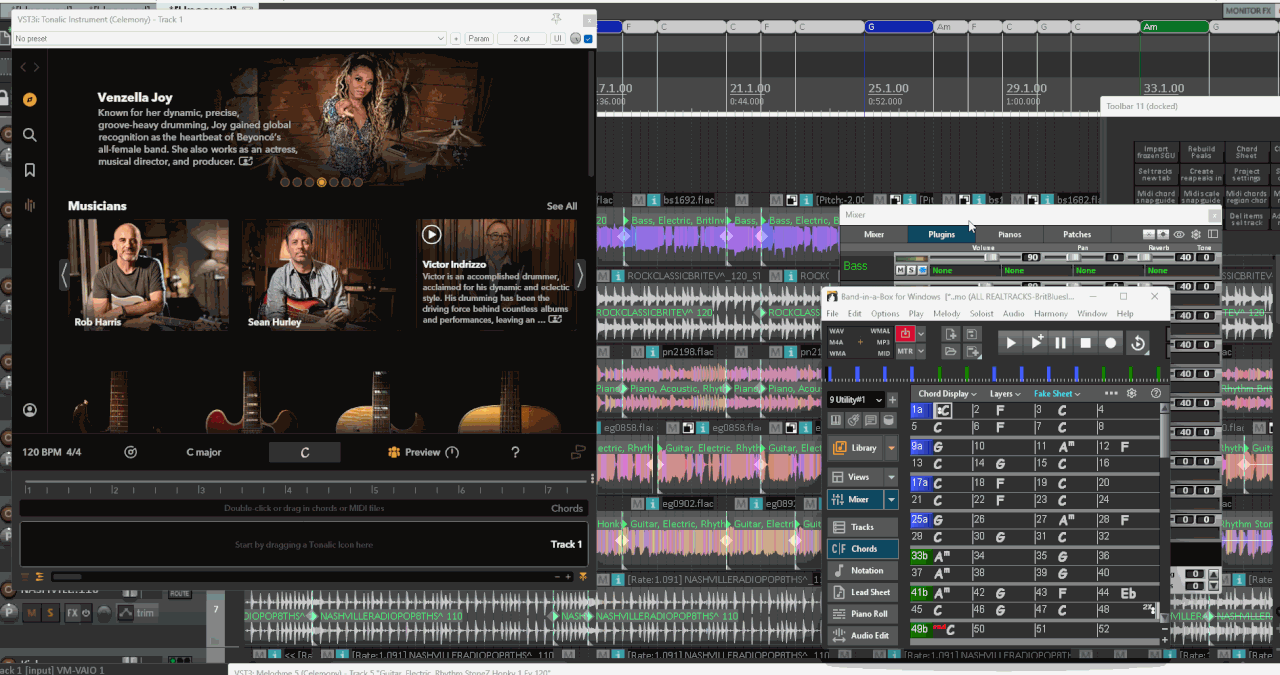
Task: Click the add utility track plus button
Action: (x=893, y=400)
